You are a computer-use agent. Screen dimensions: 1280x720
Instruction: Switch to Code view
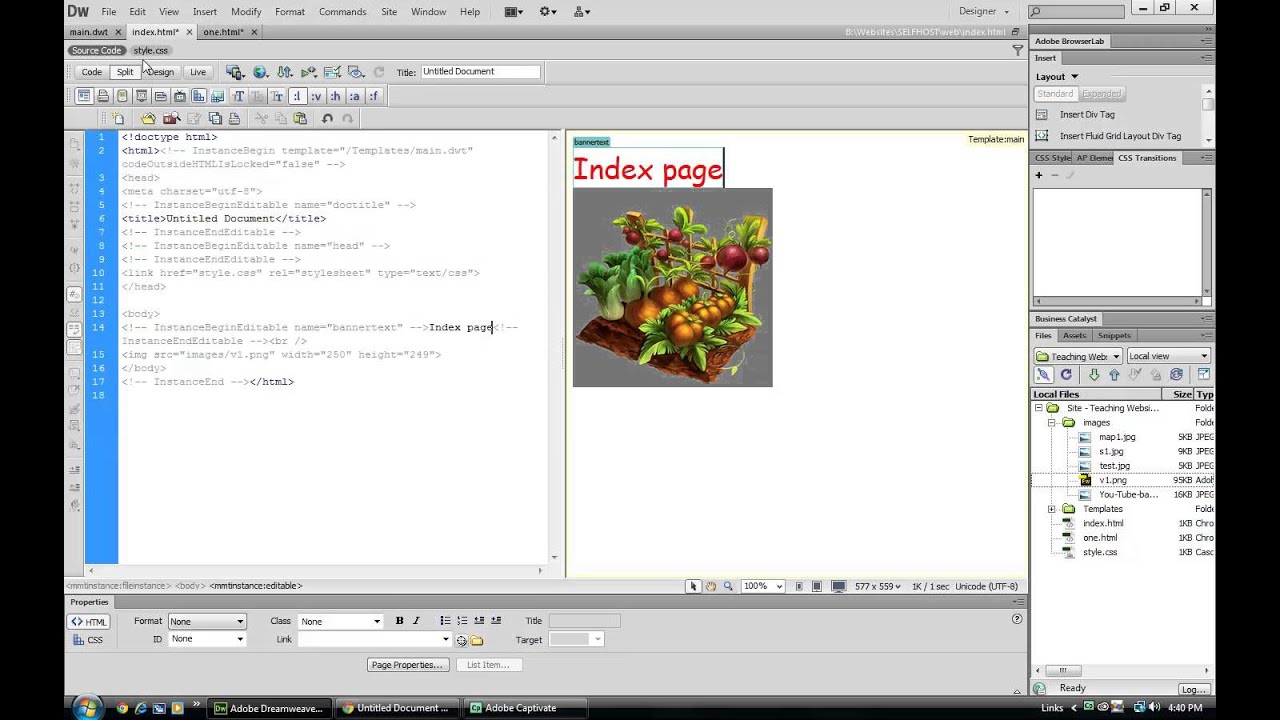click(x=91, y=72)
